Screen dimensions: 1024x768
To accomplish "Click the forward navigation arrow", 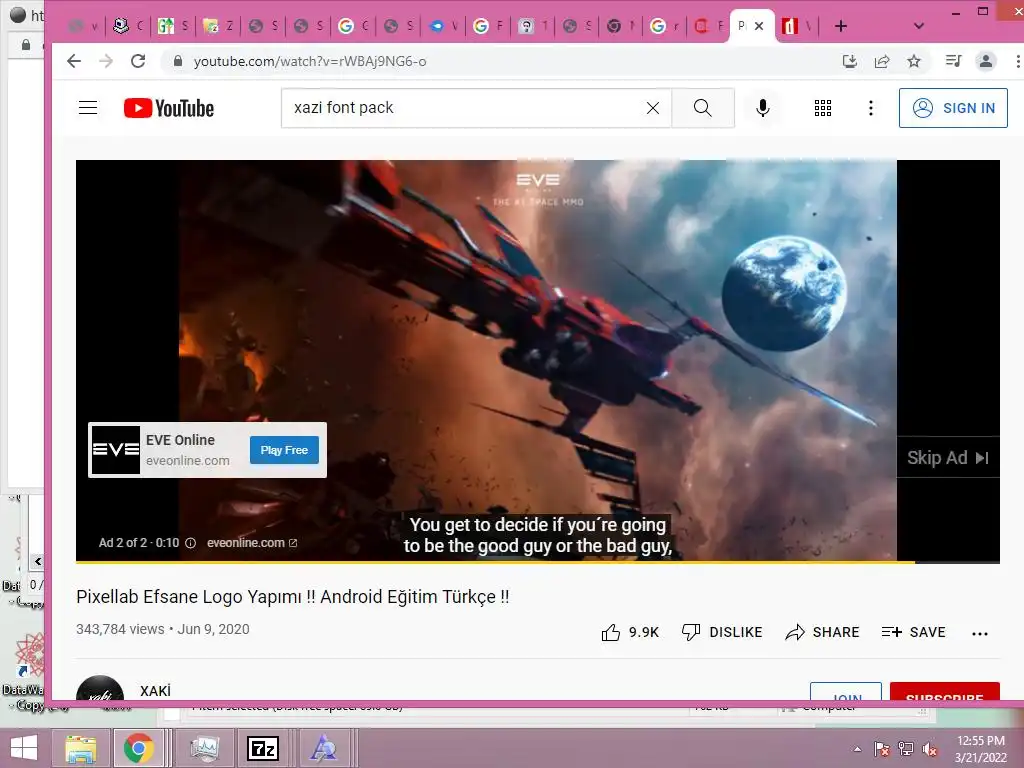I will pos(106,61).
